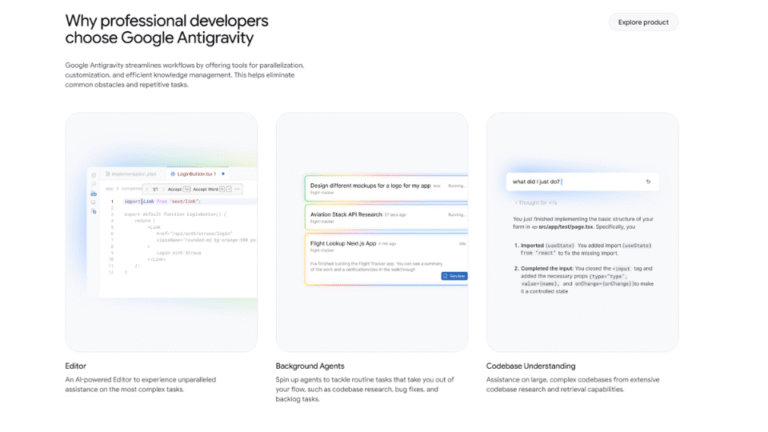This screenshot has width=768, height=432.
Task: Click the blue Review button
Action: [x=454, y=276]
